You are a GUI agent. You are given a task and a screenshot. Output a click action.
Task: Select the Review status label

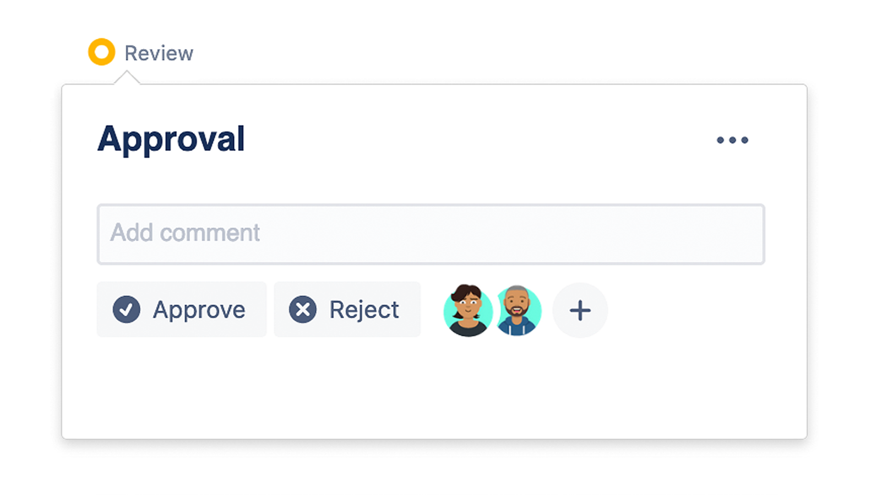click(159, 53)
